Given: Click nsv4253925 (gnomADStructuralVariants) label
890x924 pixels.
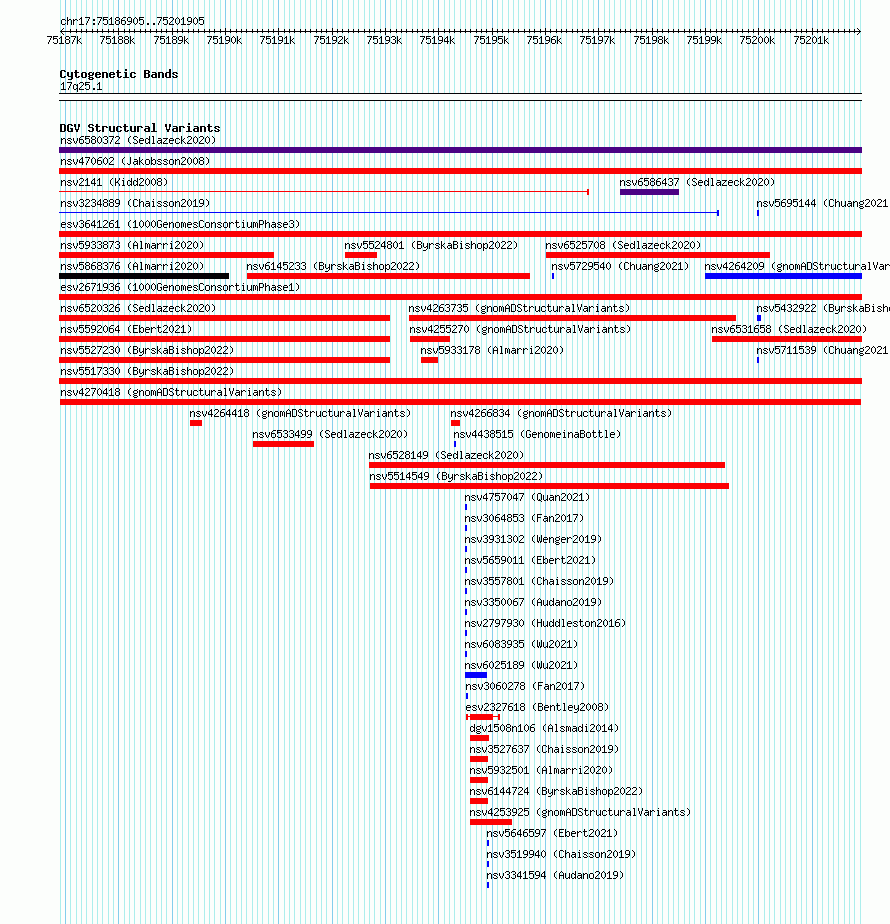Looking at the screenshot, I should pos(580,813).
